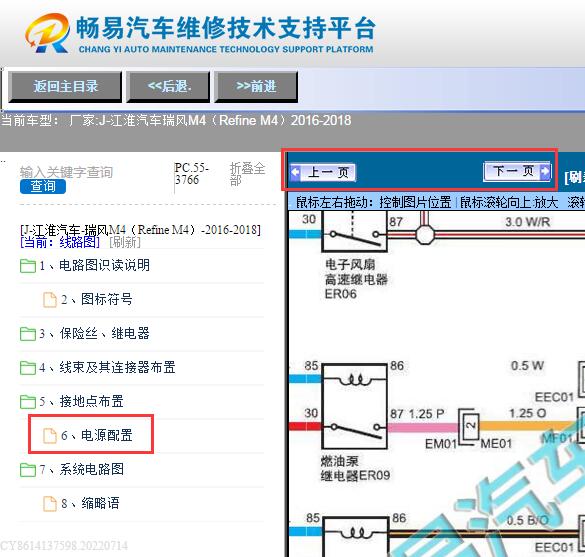Click the vehicle title J-江淮汽车-瑞风M4 text

pos(140,229)
